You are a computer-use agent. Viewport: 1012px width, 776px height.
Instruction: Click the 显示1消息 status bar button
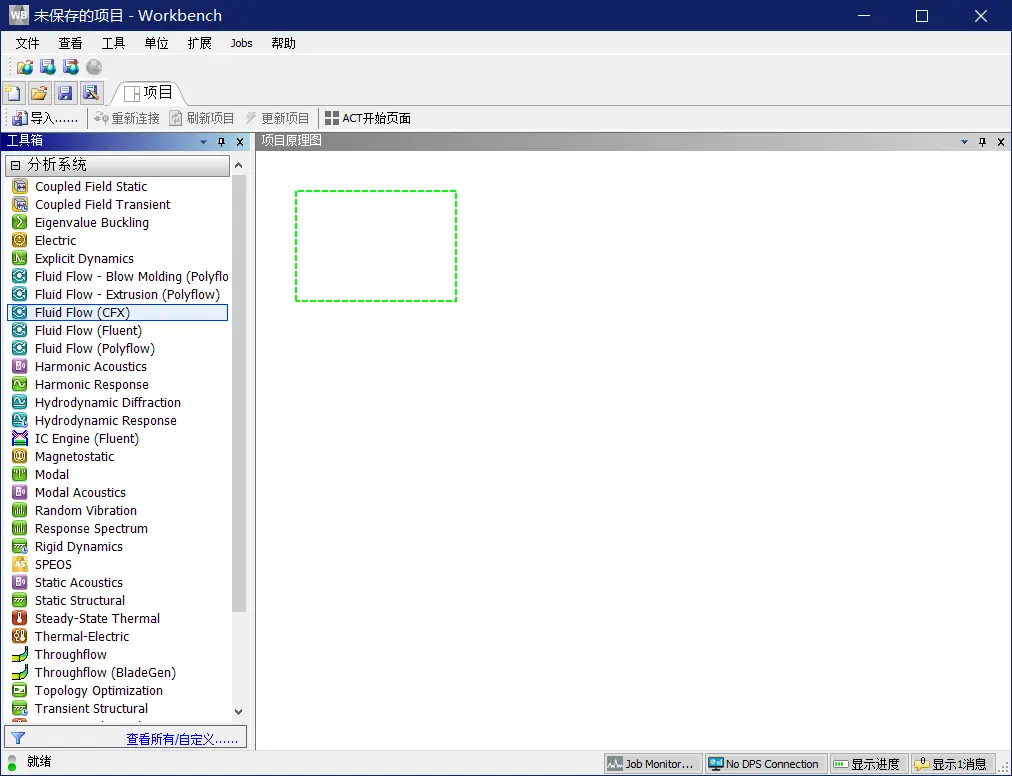[951, 764]
